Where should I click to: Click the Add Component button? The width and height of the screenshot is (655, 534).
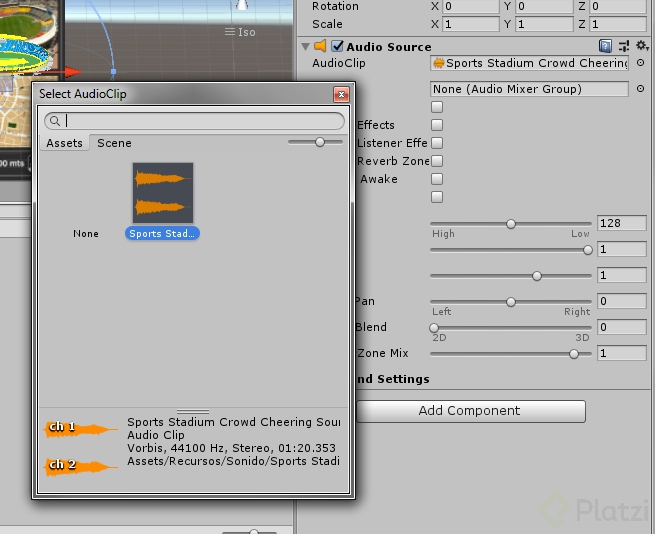tap(470, 411)
